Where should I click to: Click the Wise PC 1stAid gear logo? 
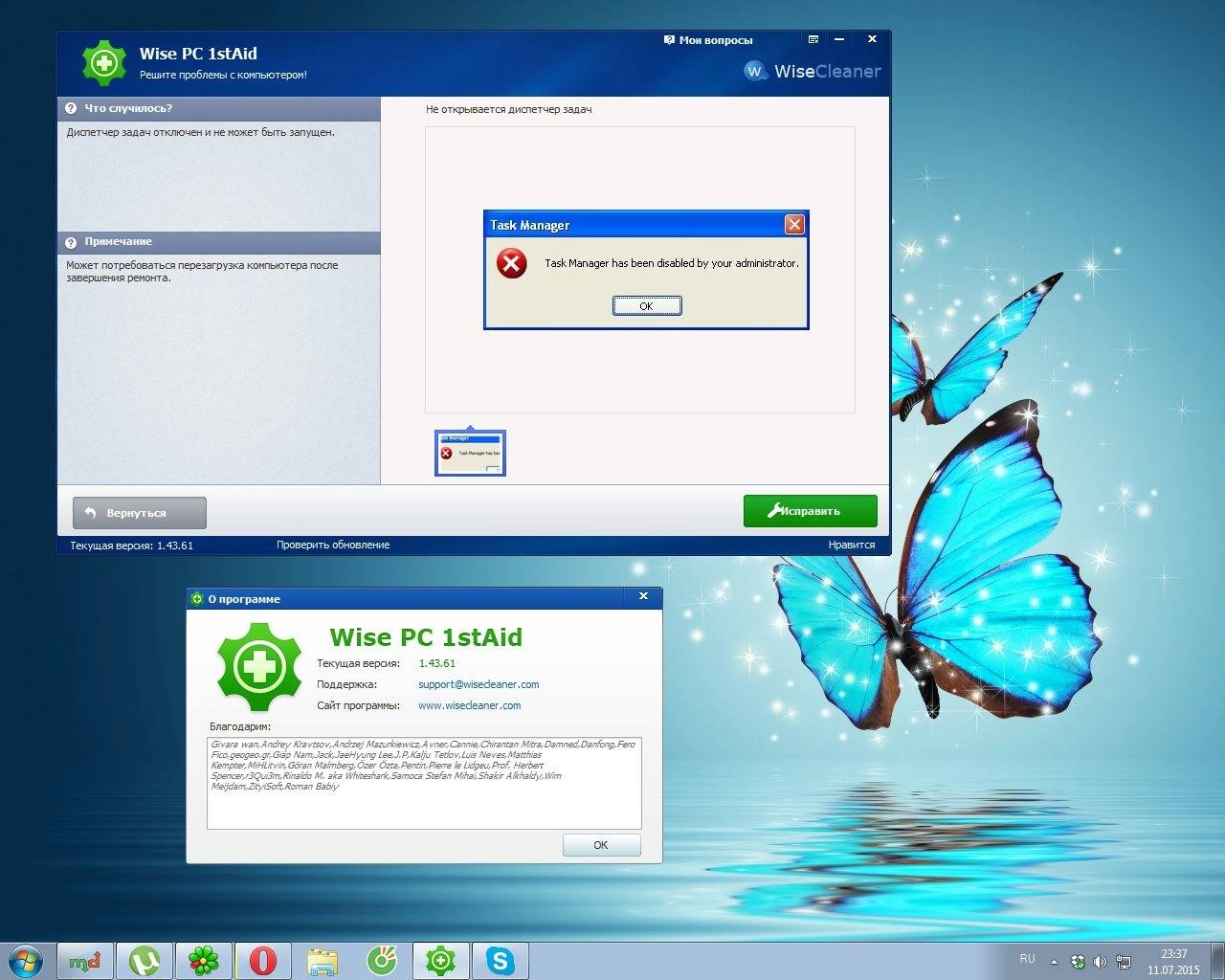(x=104, y=63)
